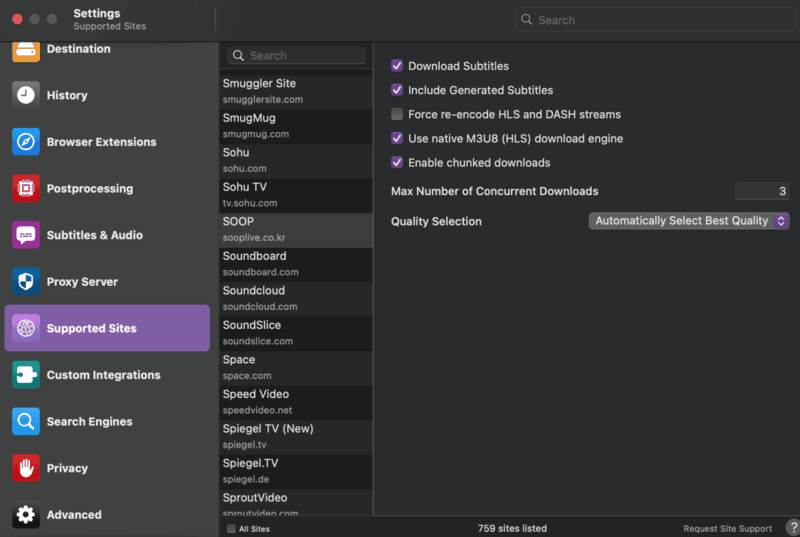The width and height of the screenshot is (800, 537).
Task: Go to Browser Extensions settings
Action: 102,142
